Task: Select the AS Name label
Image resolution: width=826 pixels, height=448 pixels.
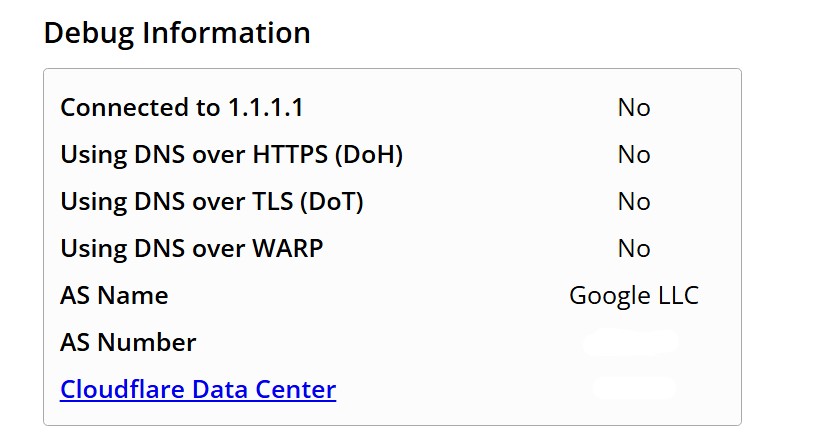Action: pyautogui.click(x=114, y=295)
